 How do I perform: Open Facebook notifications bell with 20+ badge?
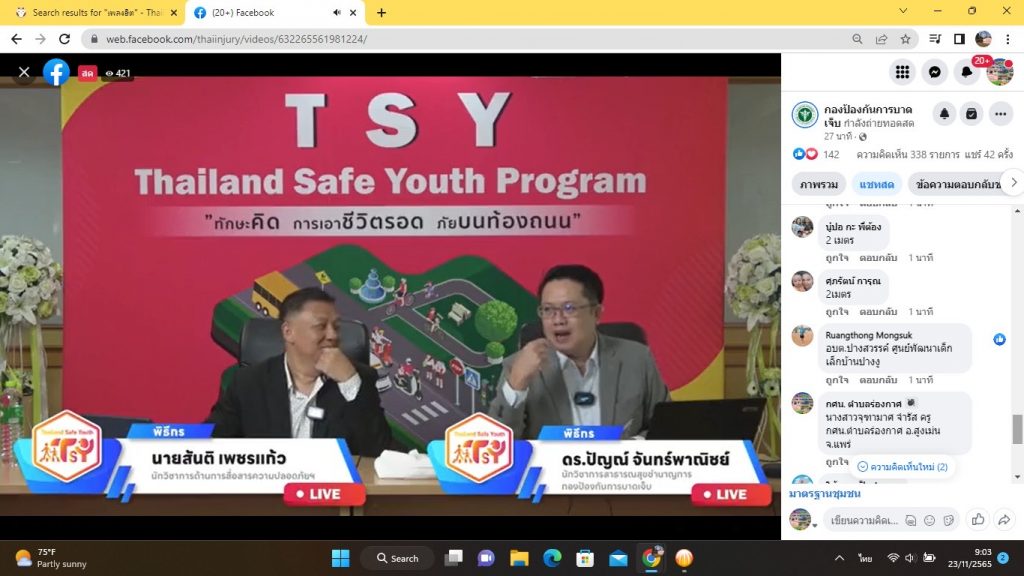[967, 72]
